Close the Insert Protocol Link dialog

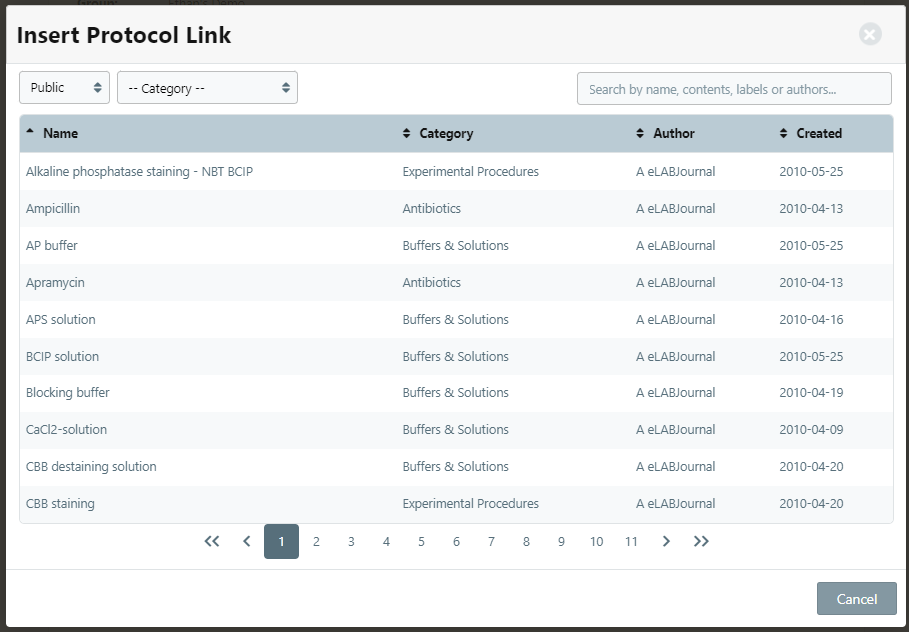pyautogui.click(x=870, y=35)
